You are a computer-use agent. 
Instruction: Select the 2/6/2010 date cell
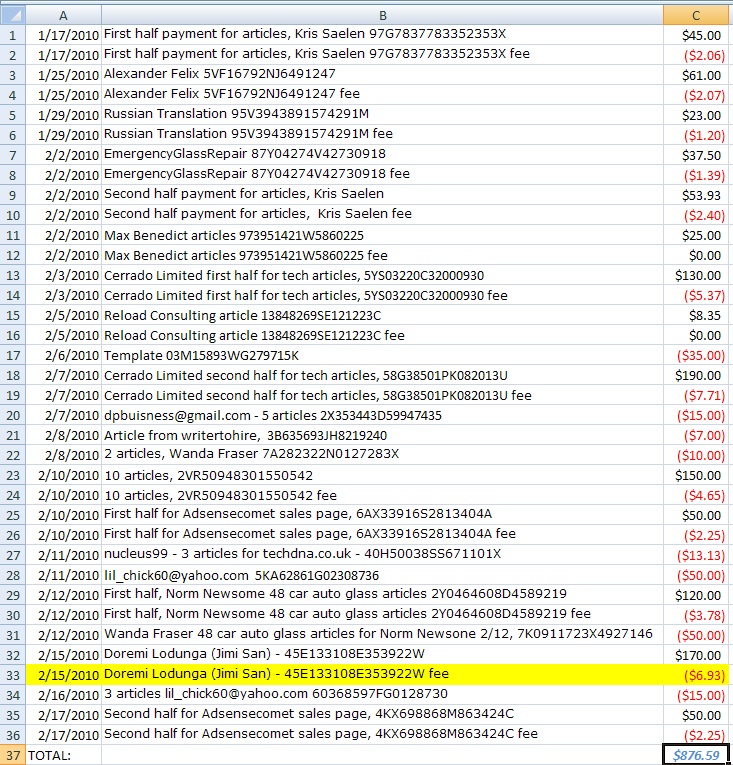[64, 355]
